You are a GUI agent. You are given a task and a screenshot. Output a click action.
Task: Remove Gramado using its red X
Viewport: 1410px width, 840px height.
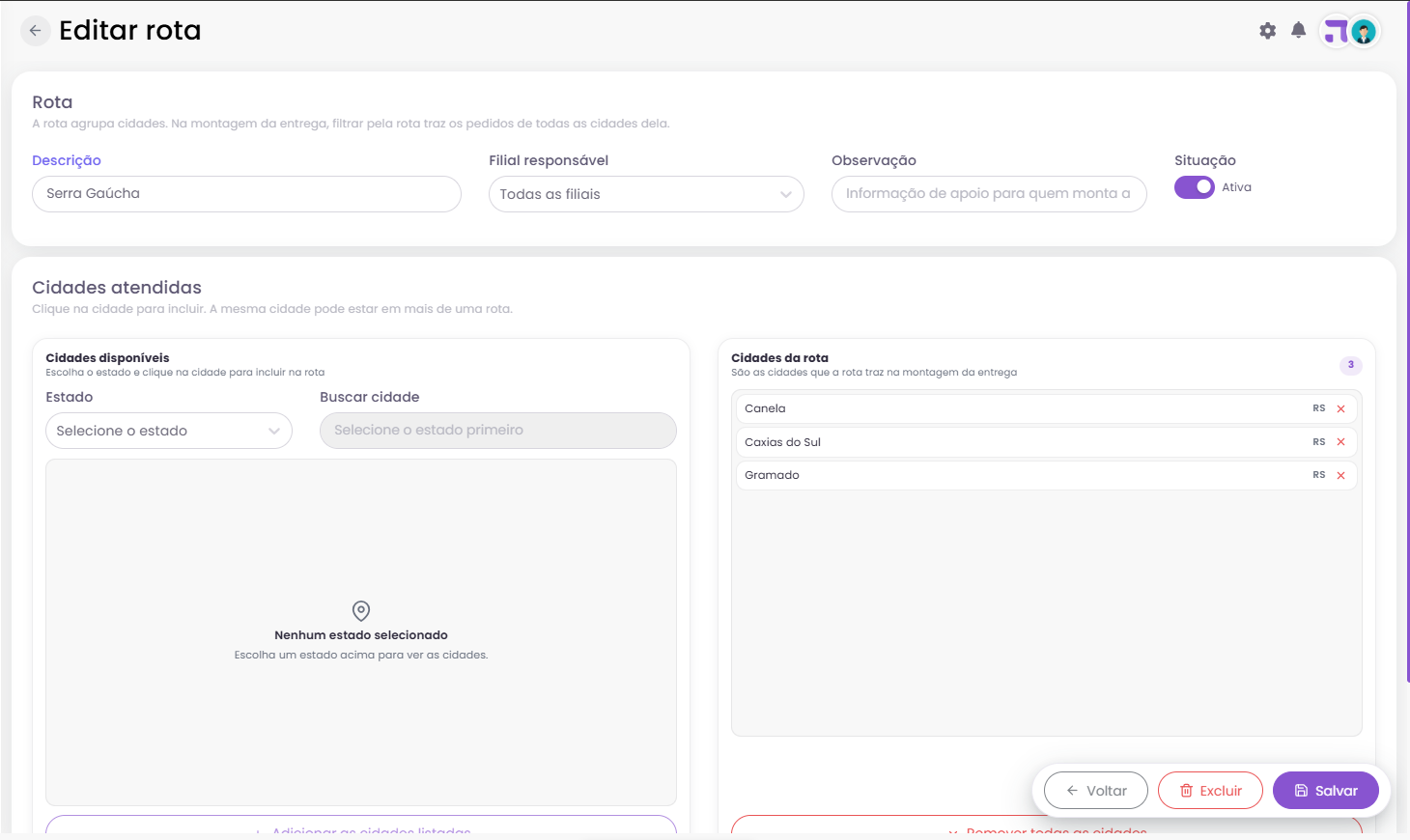(x=1340, y=476)
